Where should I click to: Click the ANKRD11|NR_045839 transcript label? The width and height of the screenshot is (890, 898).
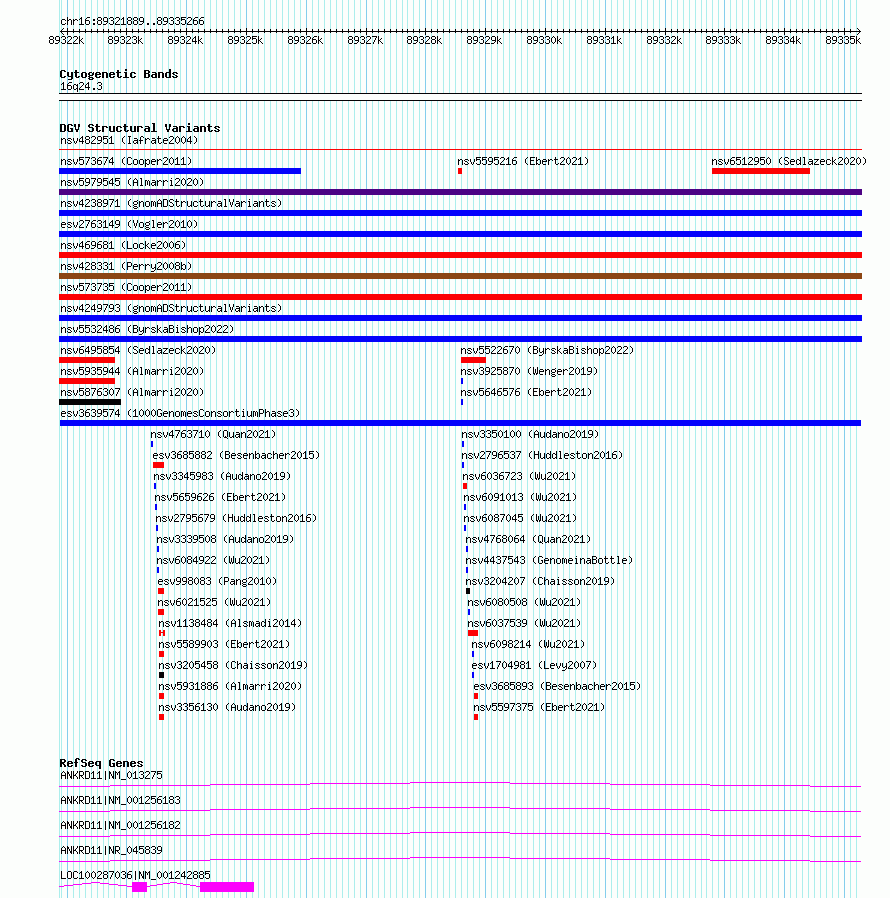click(111, 850)
